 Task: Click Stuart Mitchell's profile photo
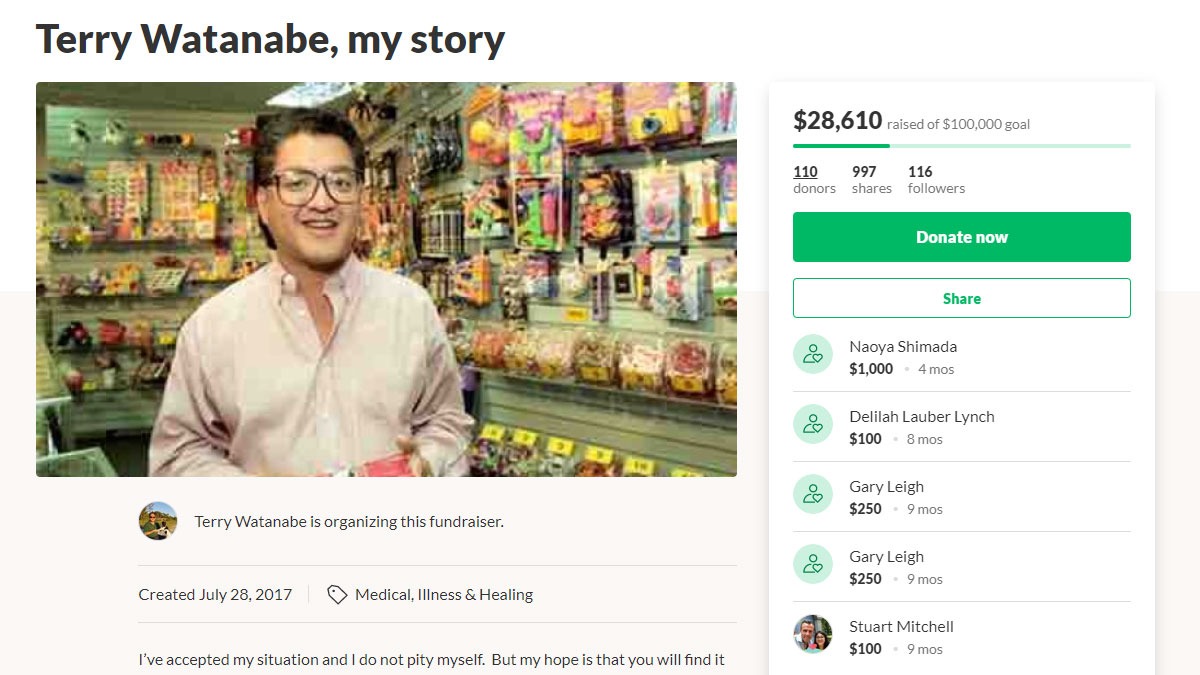point(813,634)
